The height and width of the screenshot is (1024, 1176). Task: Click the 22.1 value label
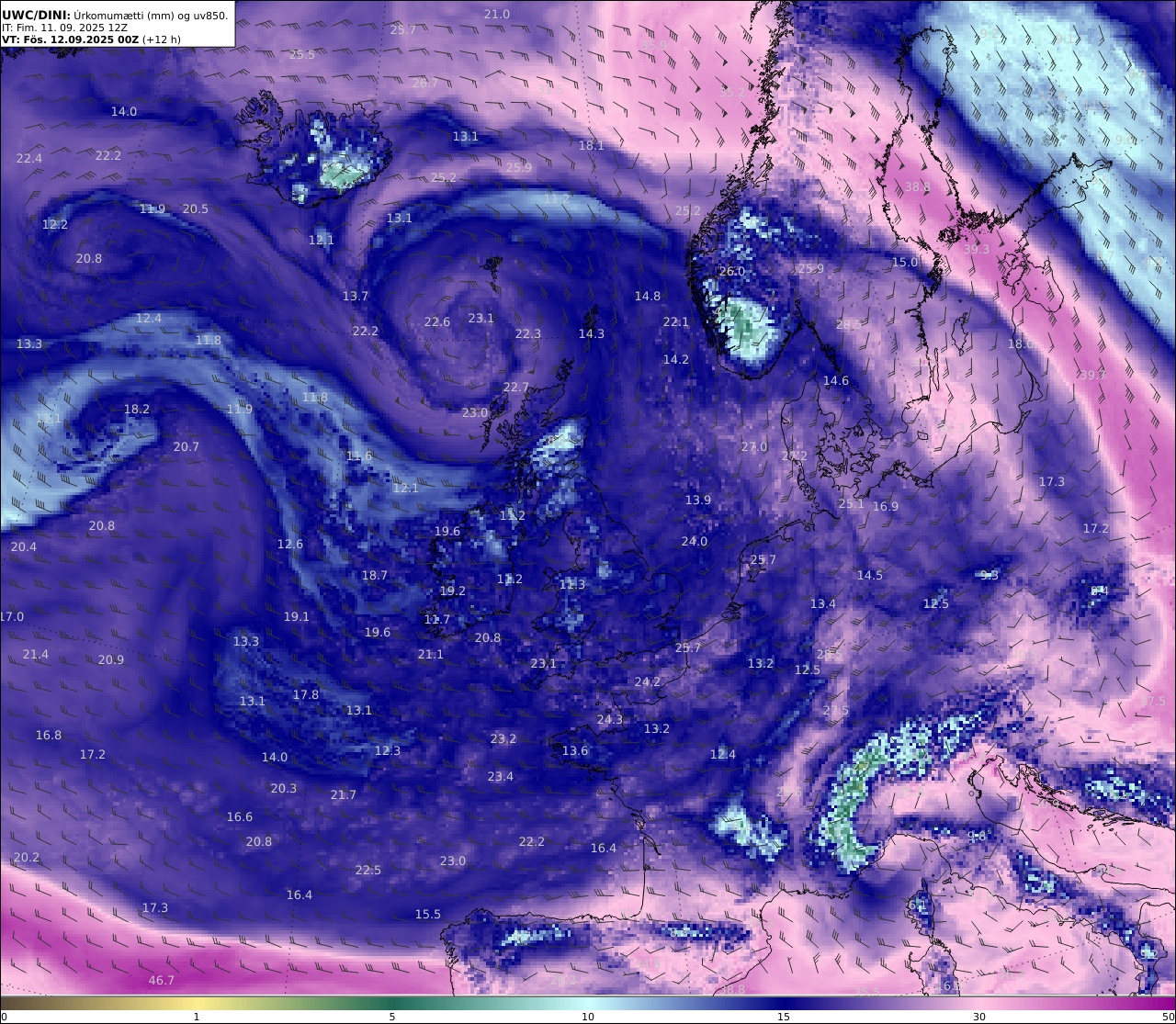[676, 321]
